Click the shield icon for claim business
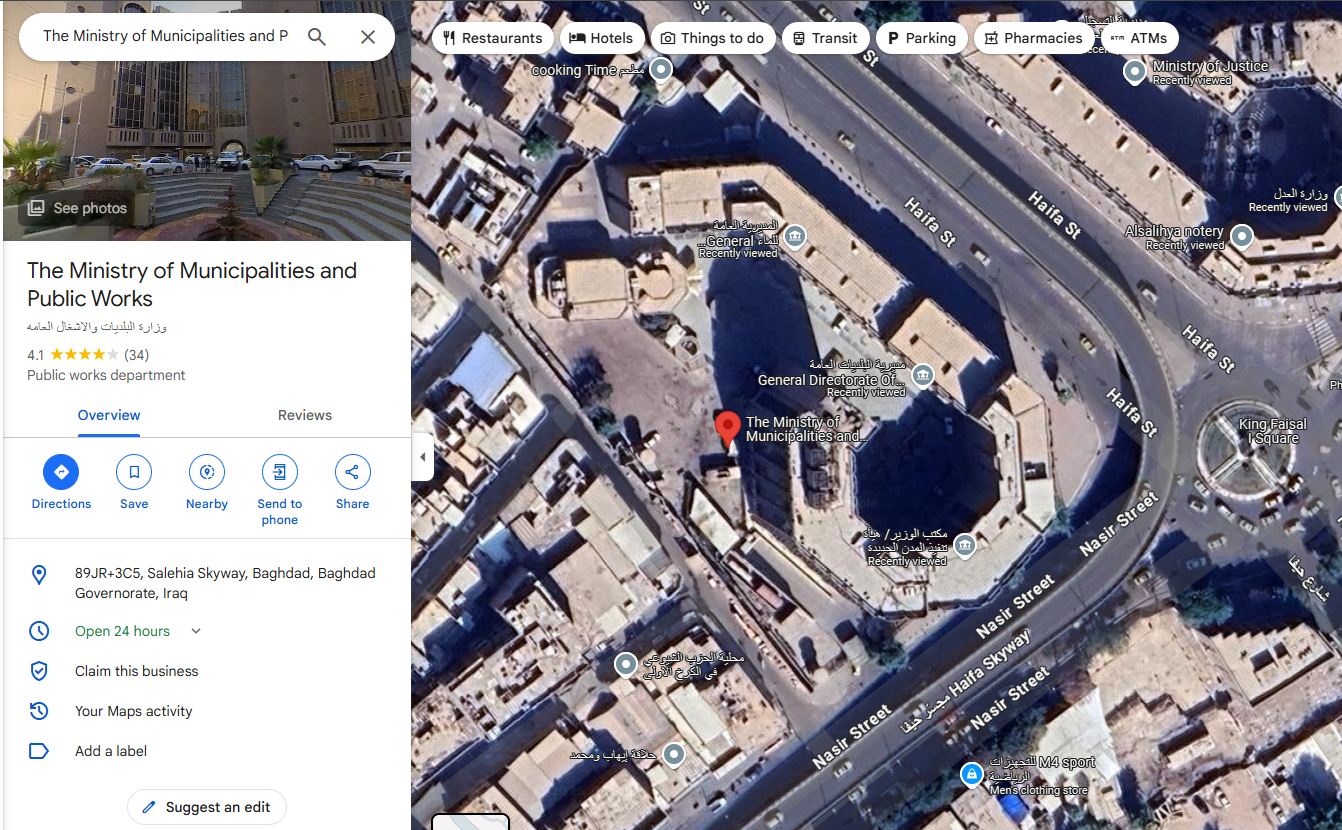1342x830 pixels. [39, 671]
